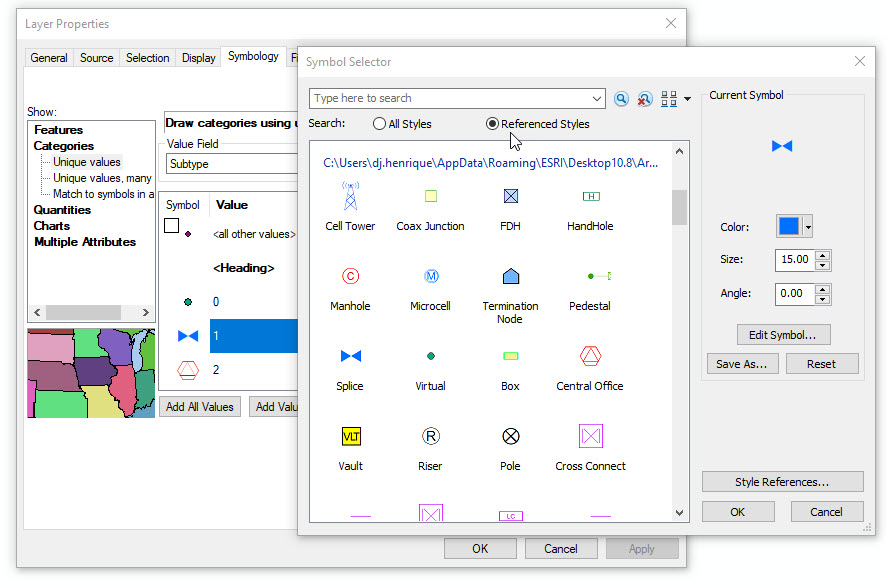
Task: Switch to the General tab
Action: pos(49,58)
